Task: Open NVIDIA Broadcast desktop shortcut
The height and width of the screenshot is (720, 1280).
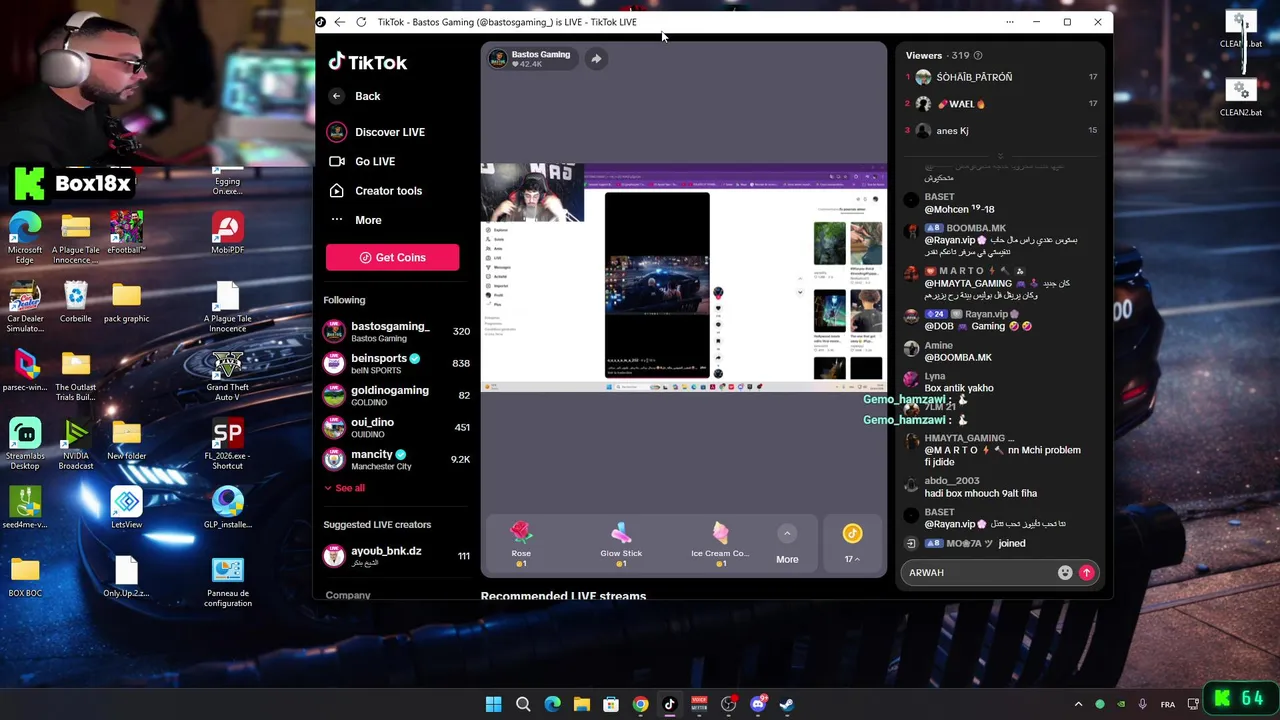Action: 76,444
